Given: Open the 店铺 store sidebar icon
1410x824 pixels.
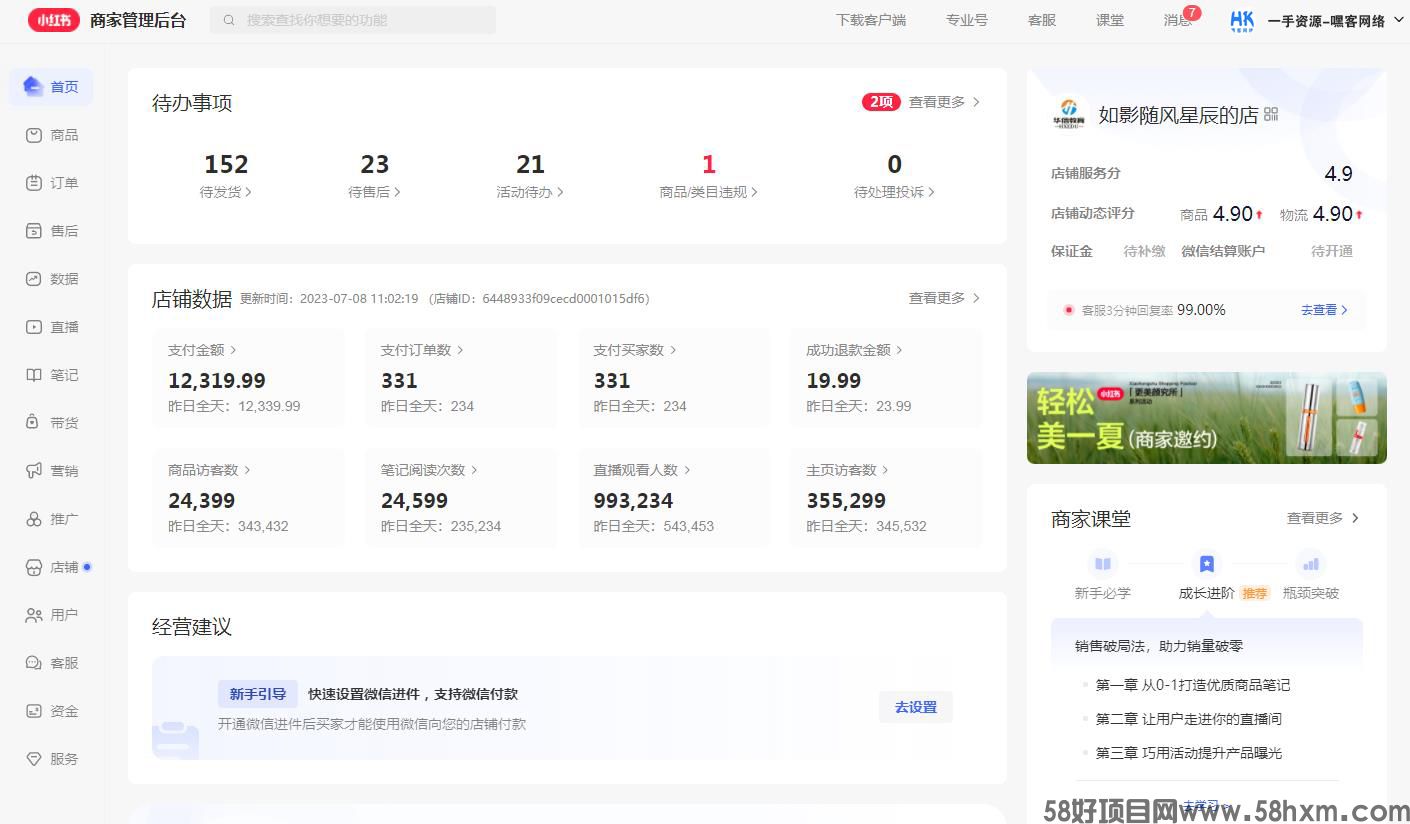Looking at the screenshot, I should click(33, 566).
